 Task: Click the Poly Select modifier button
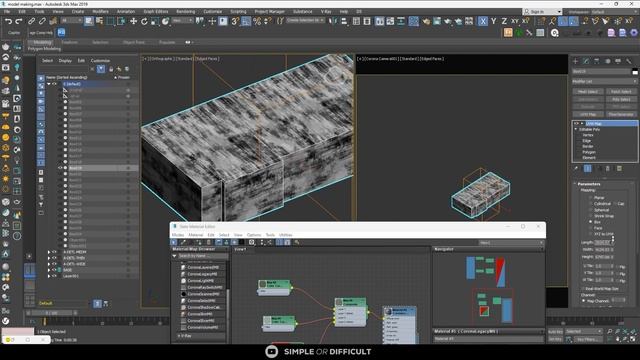(x=620, y=99)
